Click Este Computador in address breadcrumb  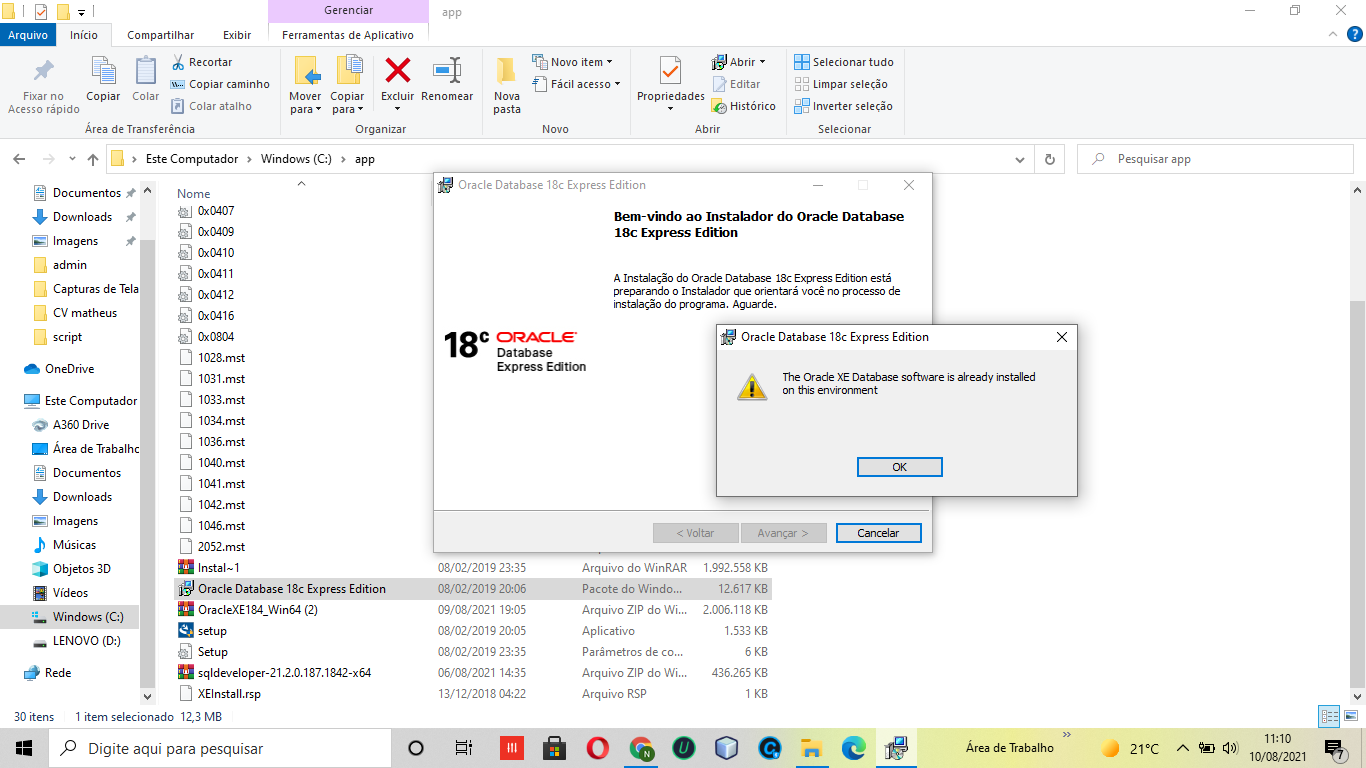pyautogui.click(x=192, y=159)
